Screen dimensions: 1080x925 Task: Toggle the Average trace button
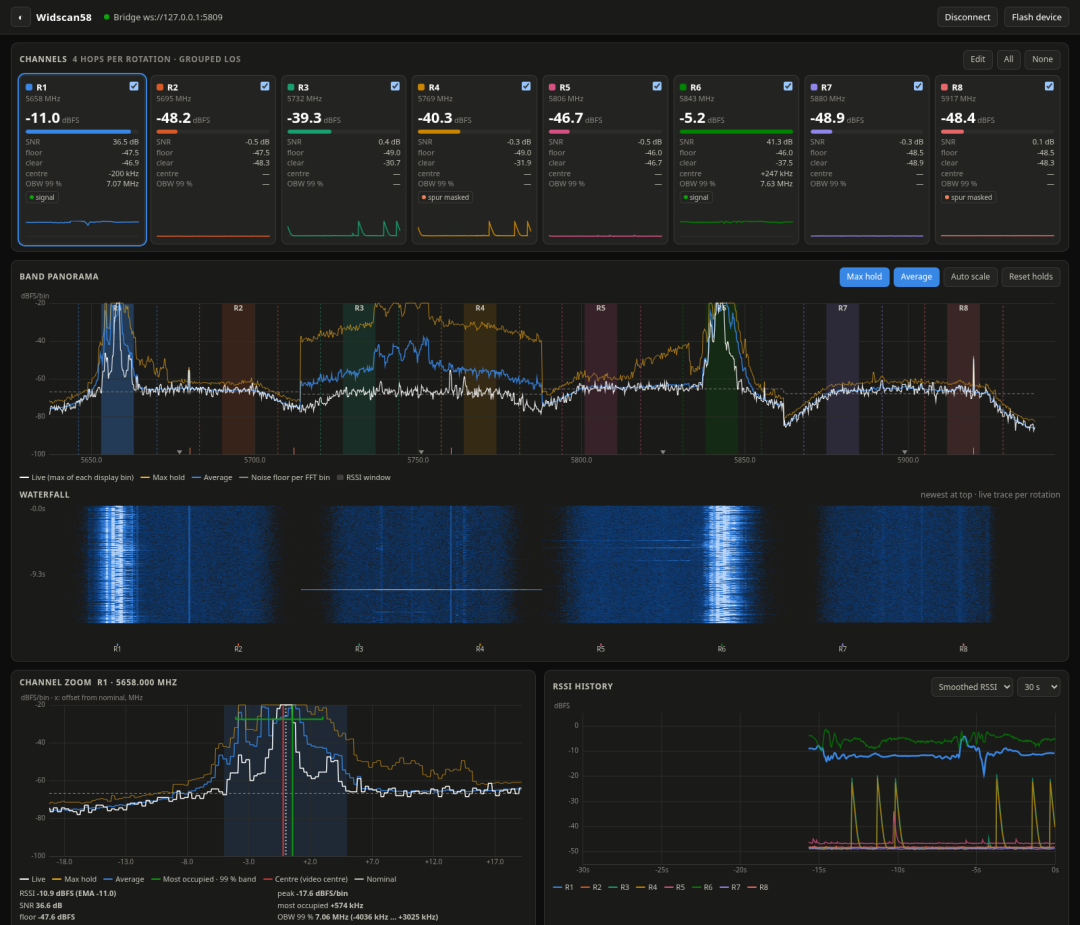click(916, 277)
